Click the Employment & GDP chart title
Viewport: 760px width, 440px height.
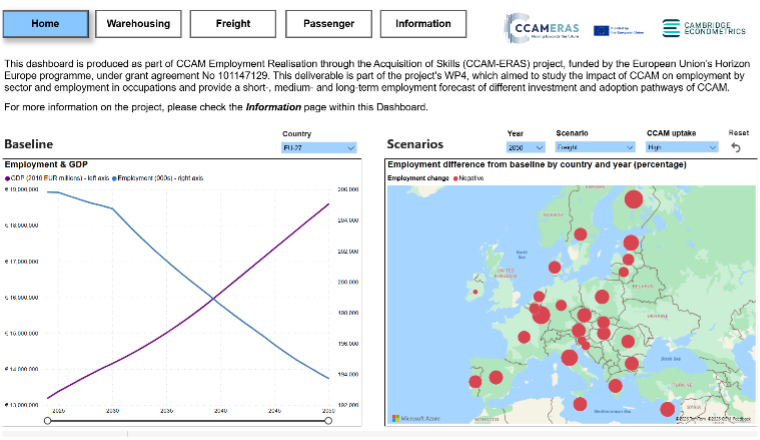point(46,165)
